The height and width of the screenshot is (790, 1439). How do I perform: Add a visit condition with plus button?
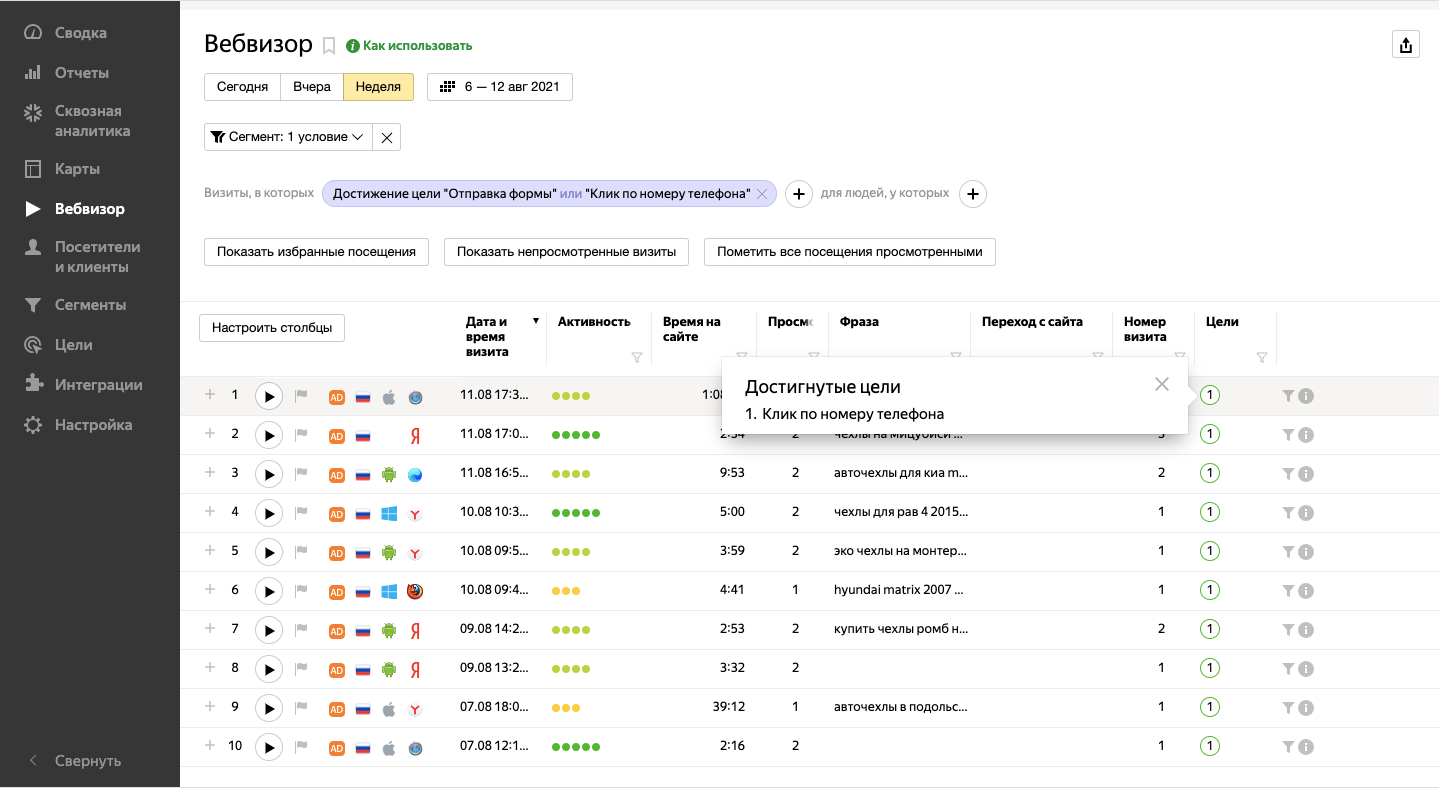click(x=798, y=194)
